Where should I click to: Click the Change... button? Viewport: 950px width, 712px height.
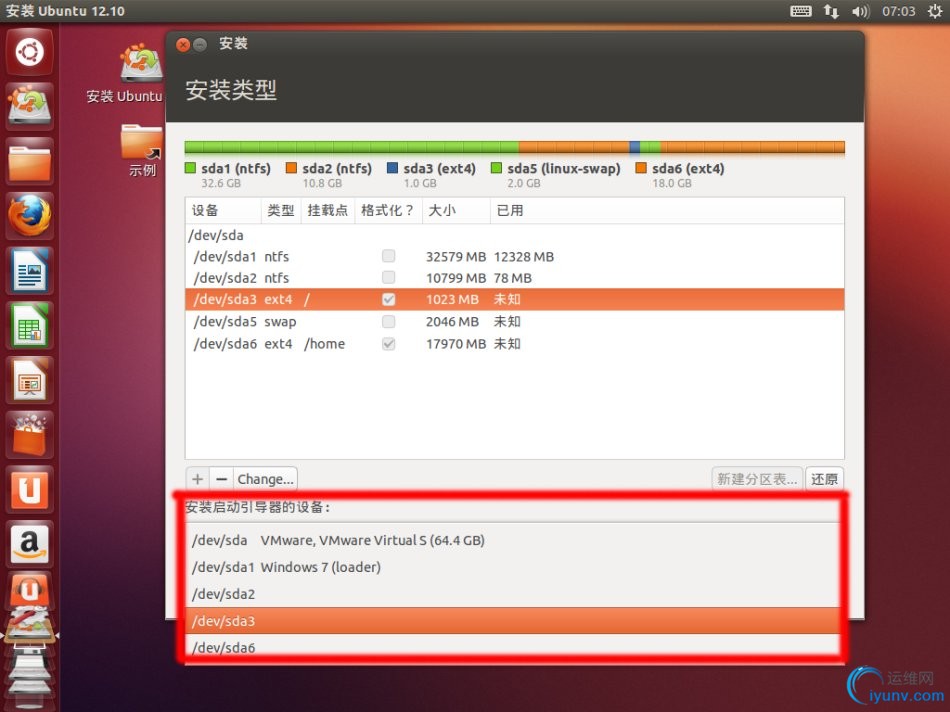coord(265,479)
